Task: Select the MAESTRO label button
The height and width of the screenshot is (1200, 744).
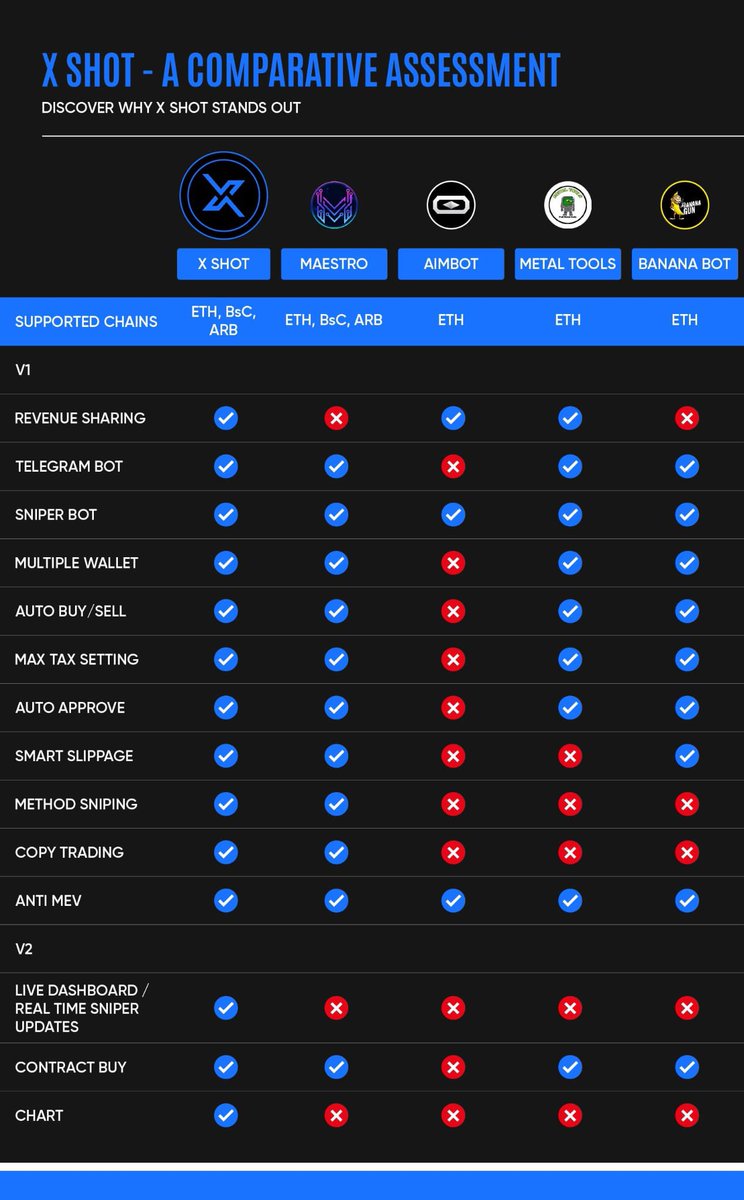Action: (334, 264)
